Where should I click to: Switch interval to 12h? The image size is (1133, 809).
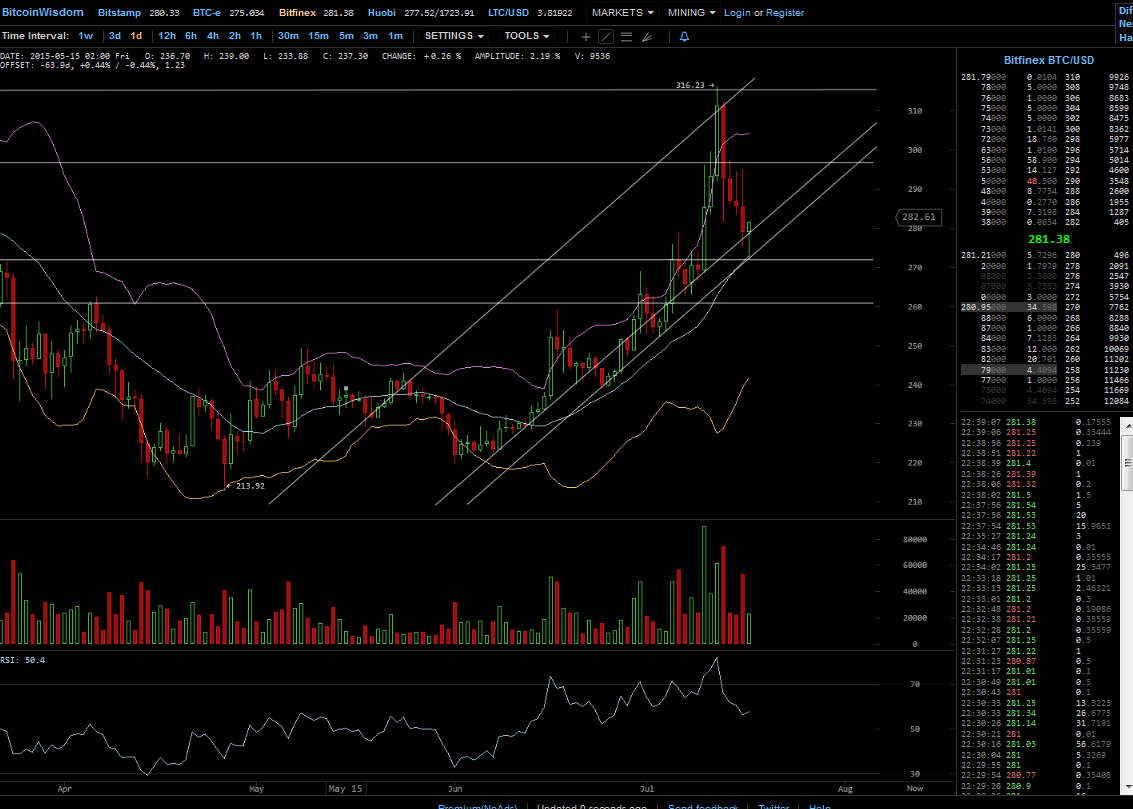tap(167, 35)
